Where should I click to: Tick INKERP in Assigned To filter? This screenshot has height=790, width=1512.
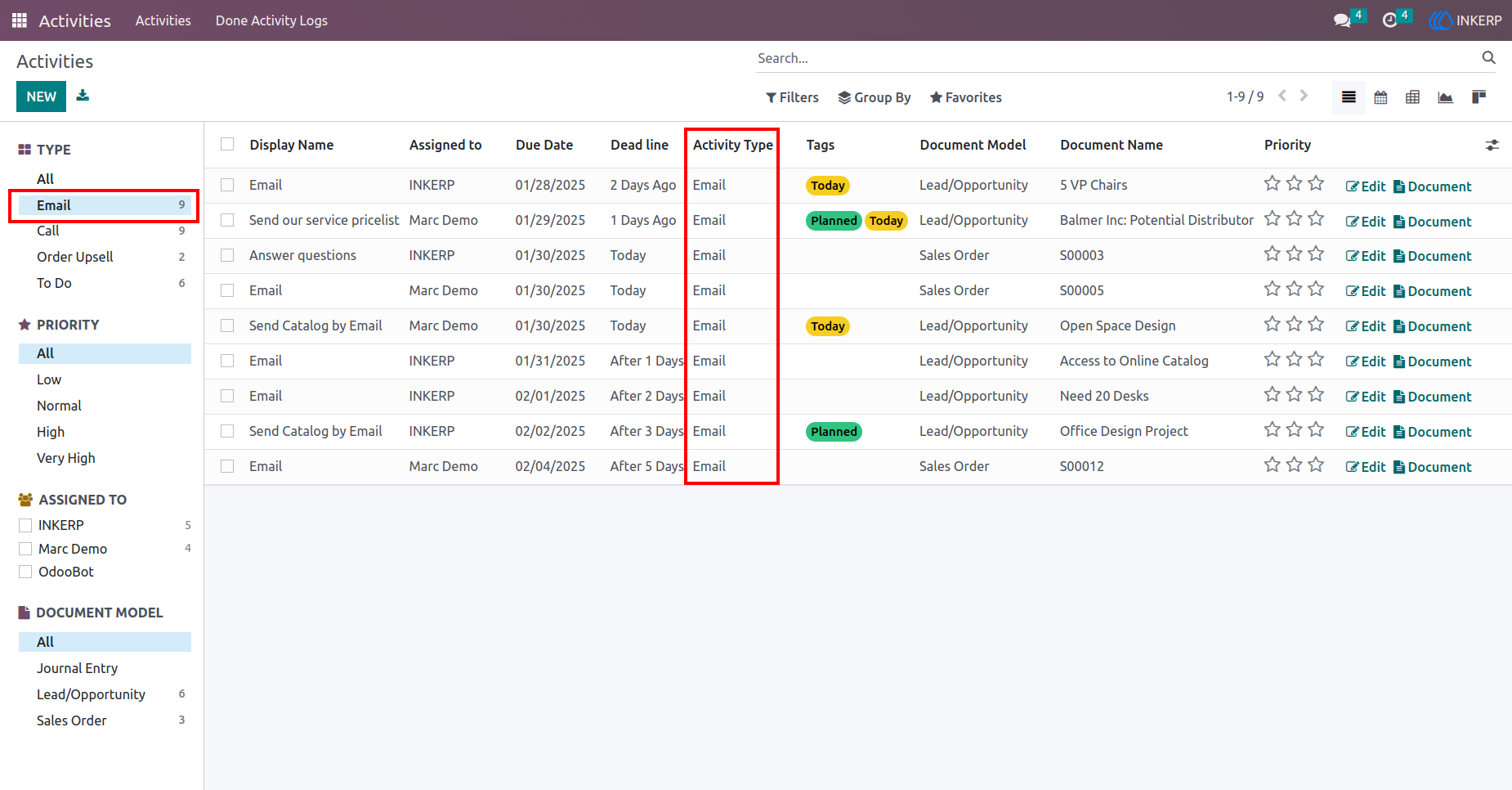click(25, 525)
